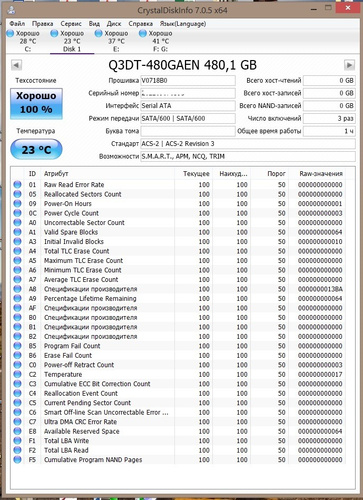The image size is (363, 500).
Task: Click the Хорошо 100 % health status button
Action: coord(36,103)
